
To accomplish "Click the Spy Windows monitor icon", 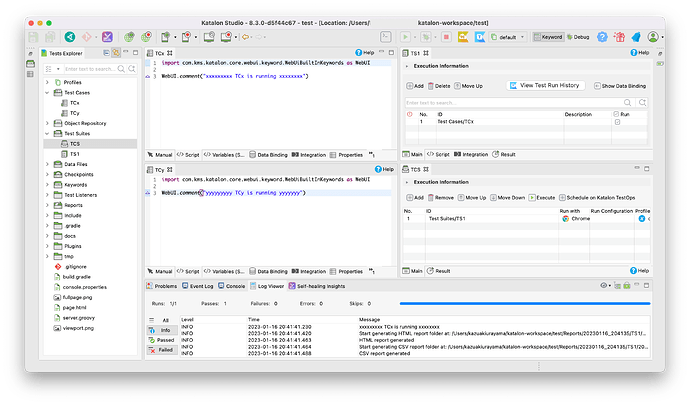I will point(209,37).
